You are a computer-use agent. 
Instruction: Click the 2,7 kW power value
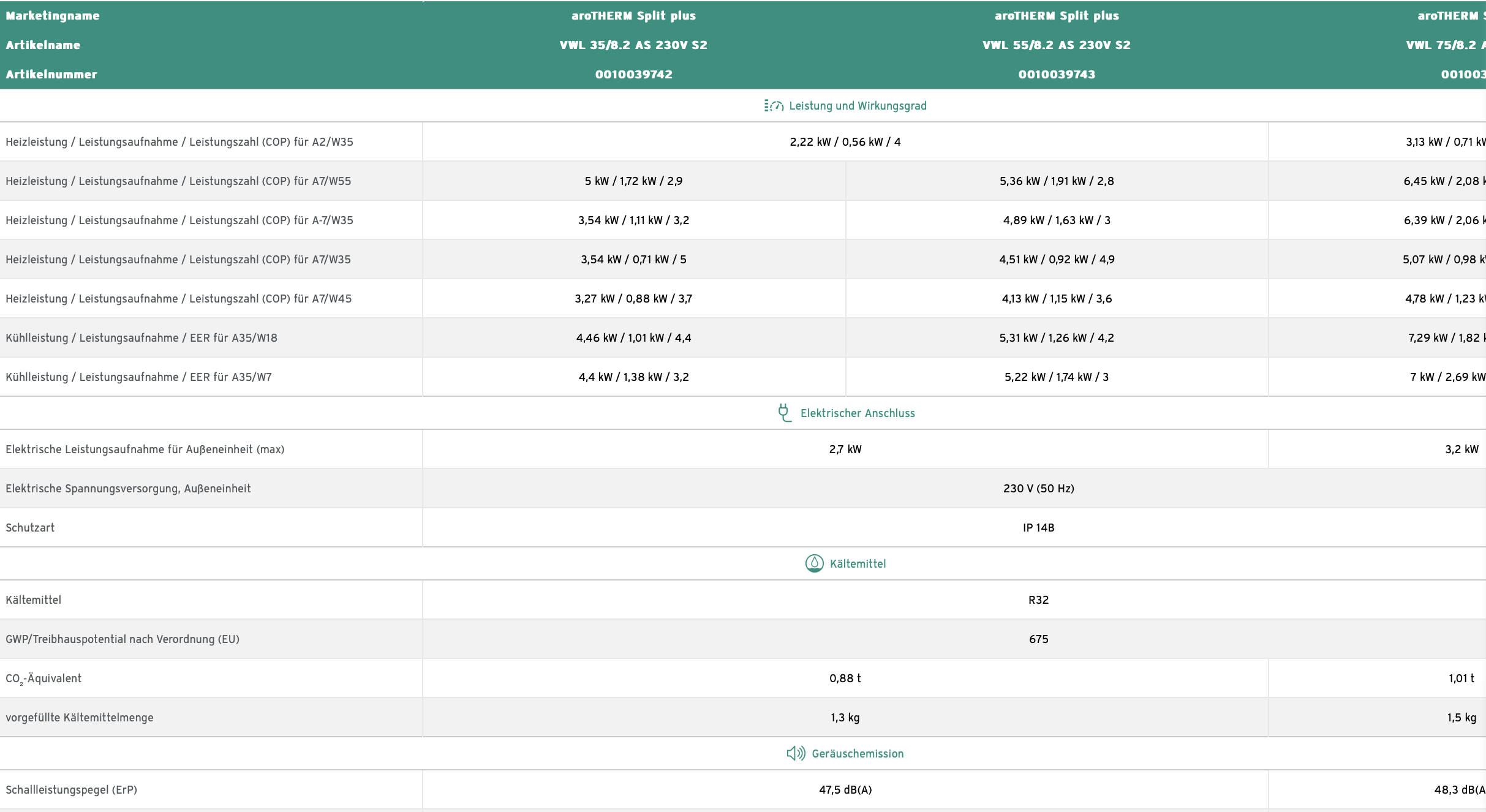pyautogui.click(x=845, y=449)
